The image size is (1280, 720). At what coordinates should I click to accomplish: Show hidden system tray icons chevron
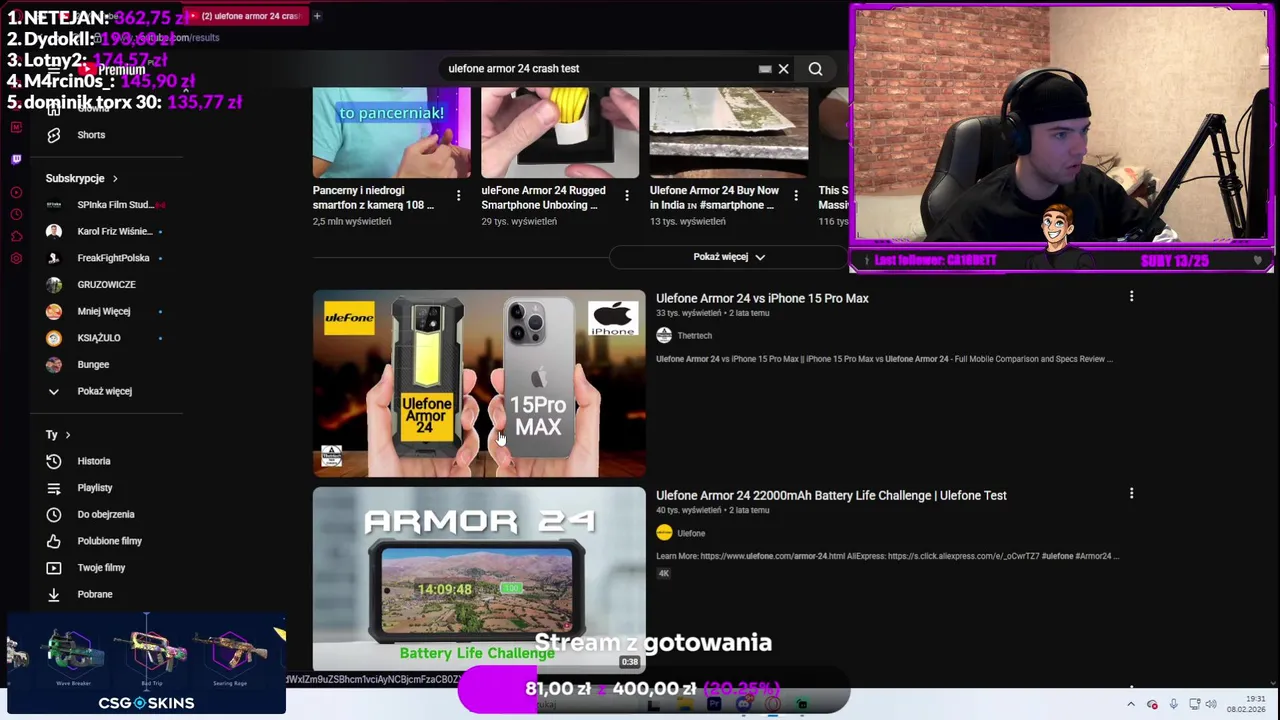[x=1131, y=704]
